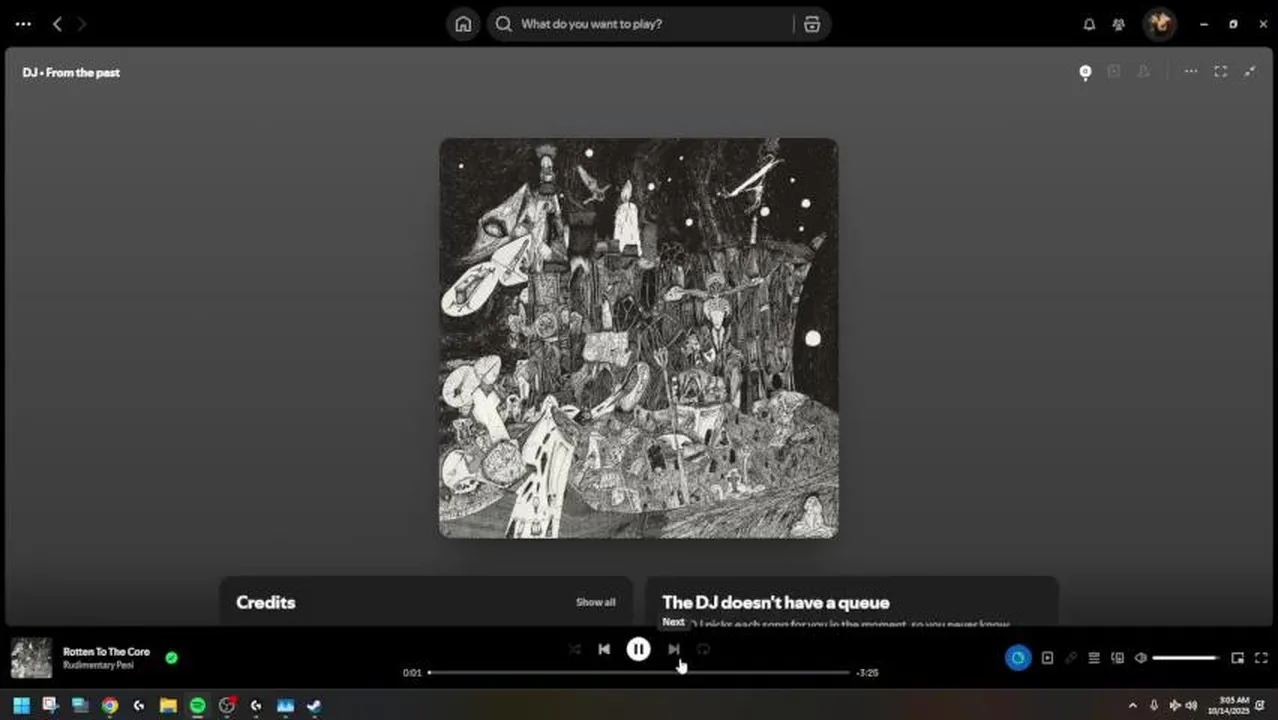
Task: Open File Explorer from taskbar
Action: (x=168, y=705)
